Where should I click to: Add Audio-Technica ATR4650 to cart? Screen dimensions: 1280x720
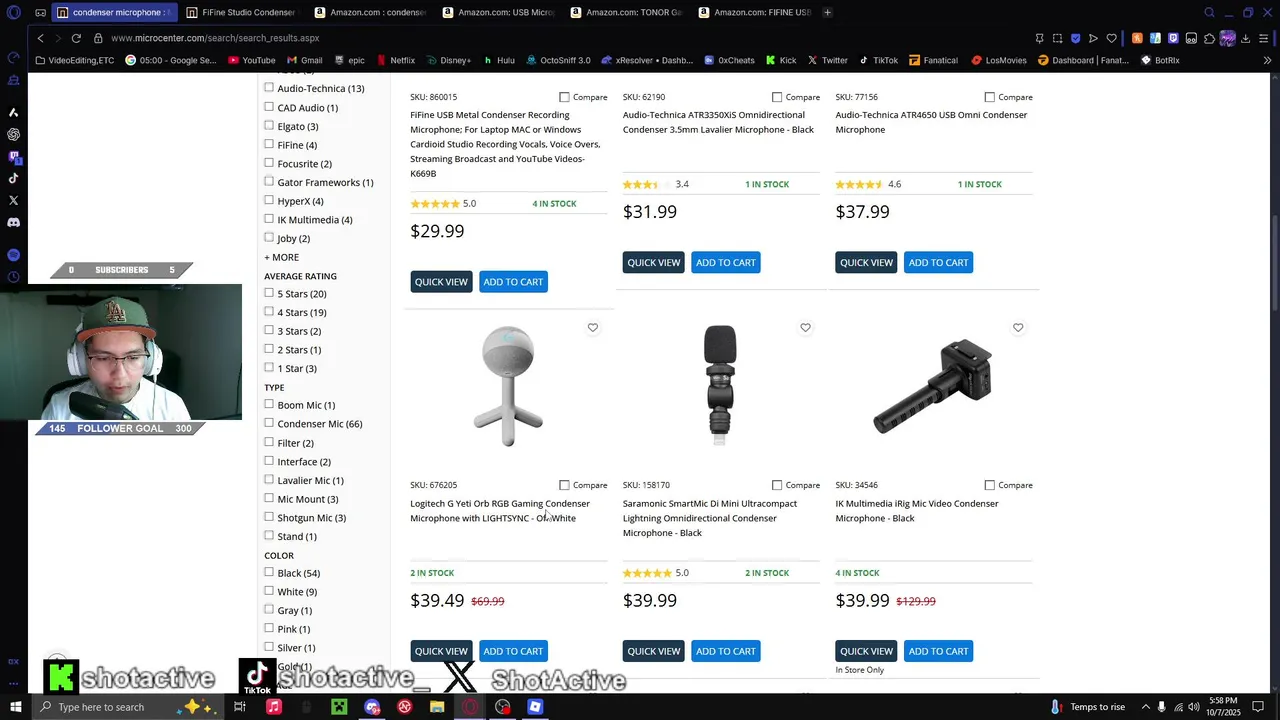(938, 263)
